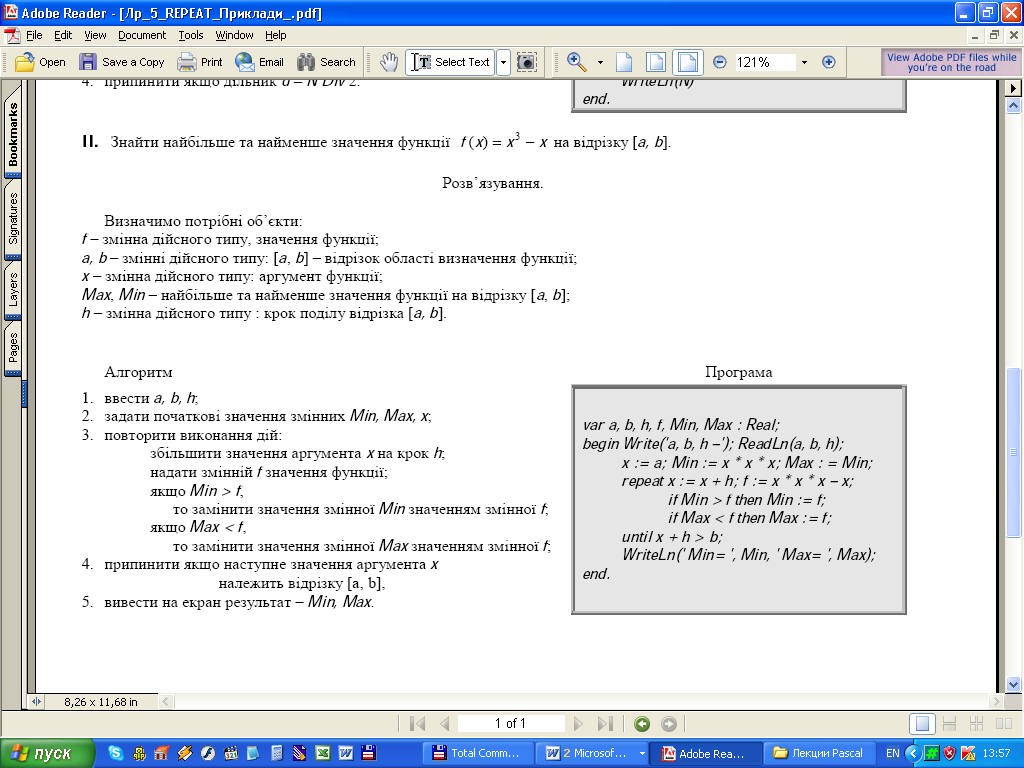
Task: Launch Skype from quick launch
Action: click(116, 753)
